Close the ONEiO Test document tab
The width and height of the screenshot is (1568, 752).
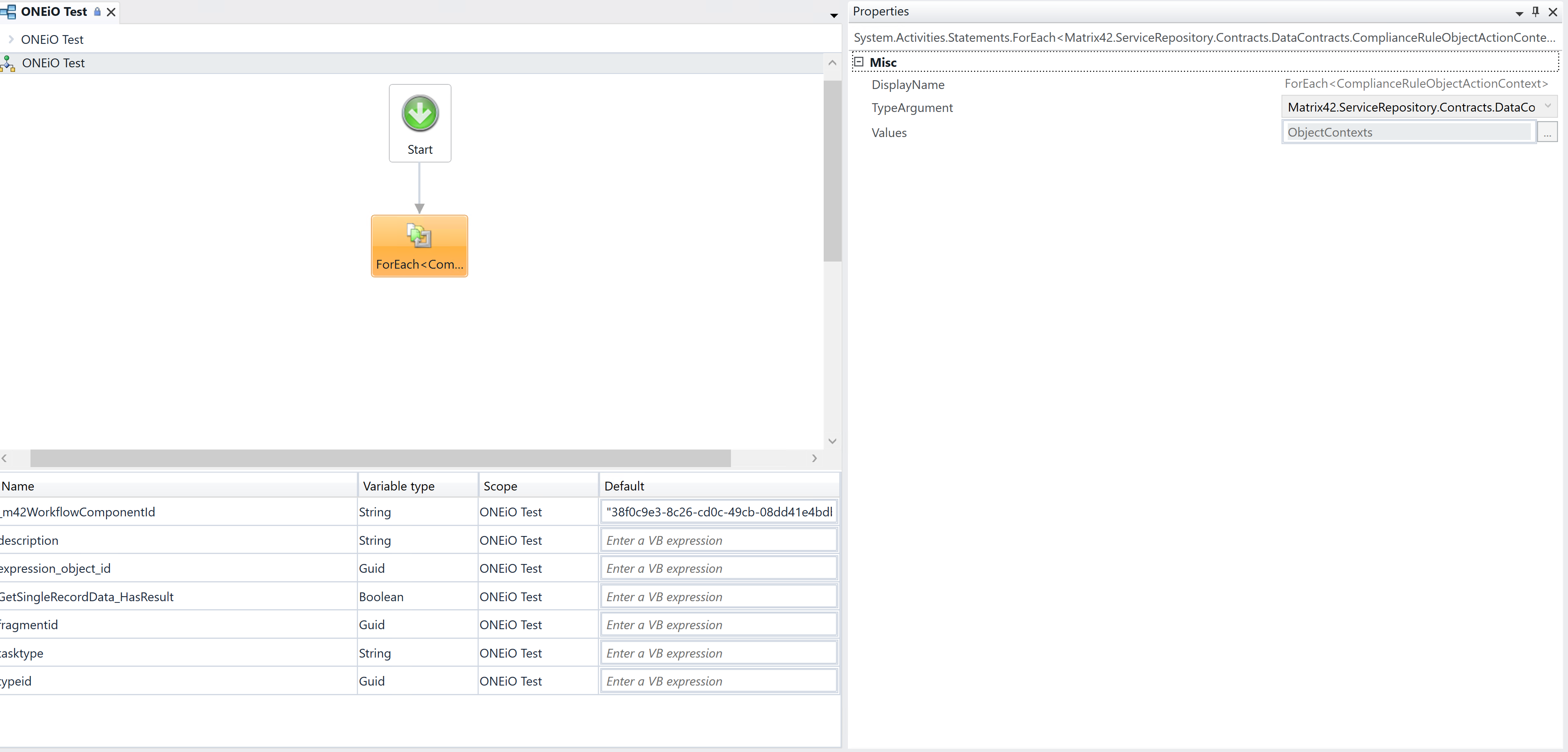click(111, 12)
